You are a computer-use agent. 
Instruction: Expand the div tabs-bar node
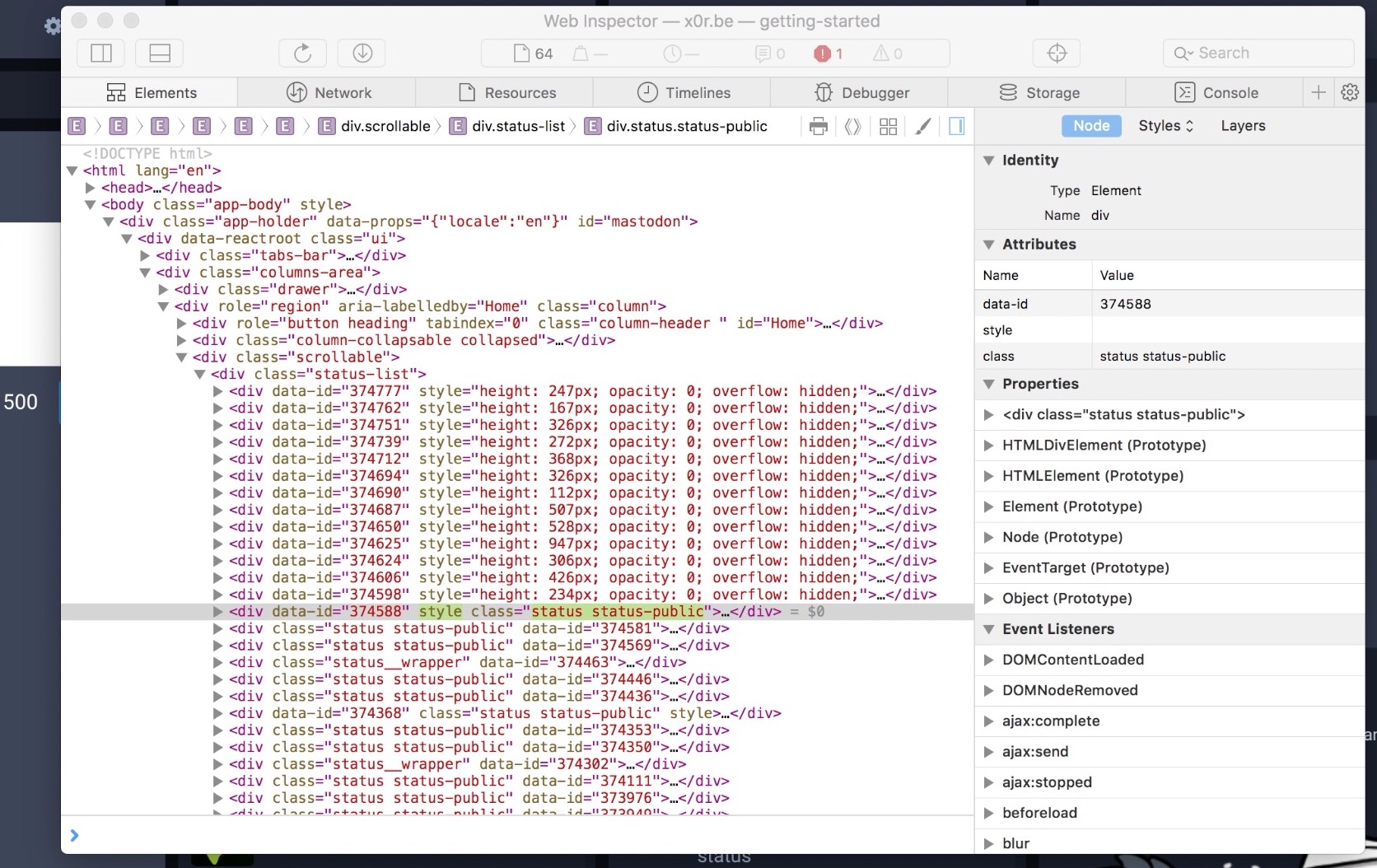145,255
